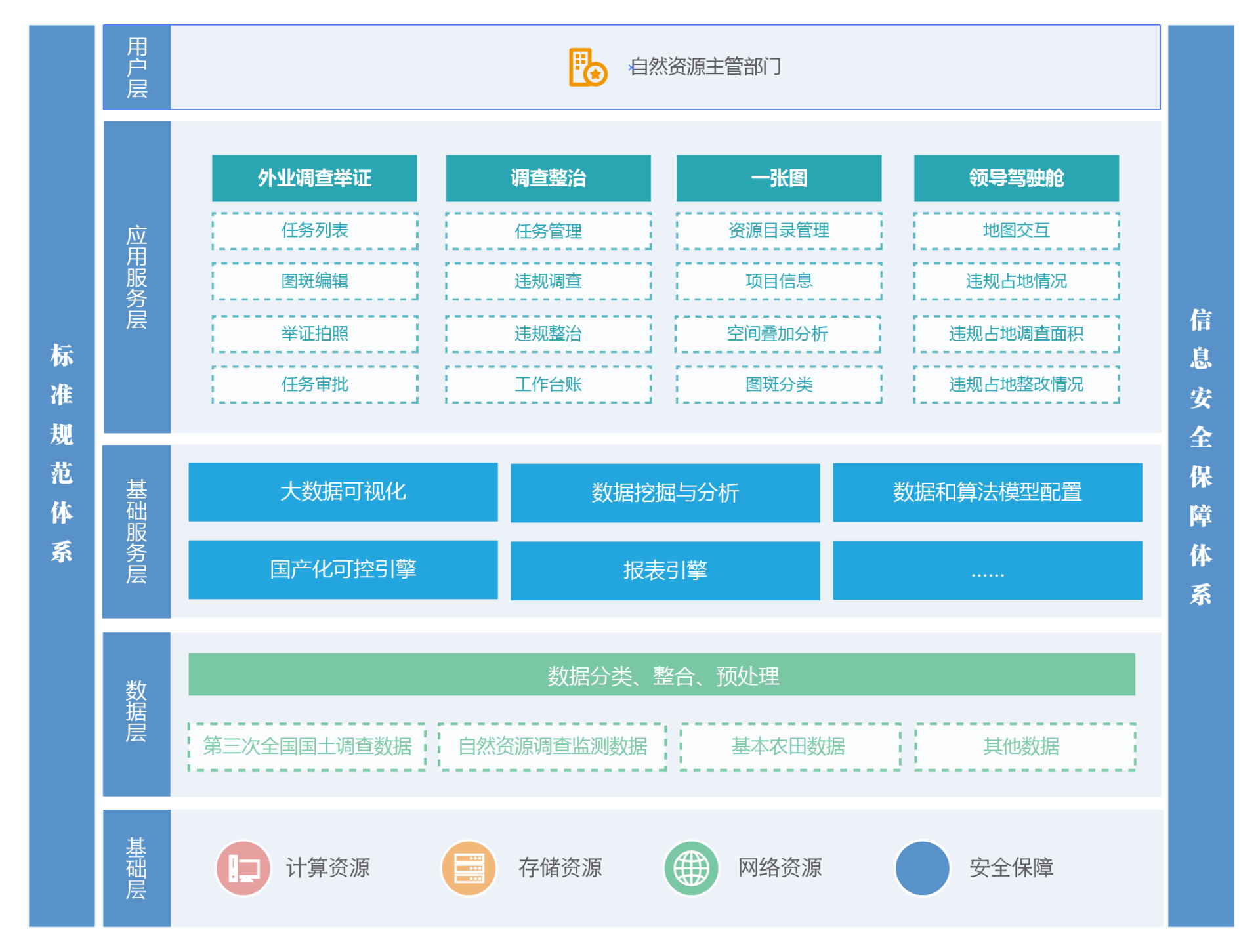
Task: Select the 外业调查举证 header block
Action: point(314,178)
